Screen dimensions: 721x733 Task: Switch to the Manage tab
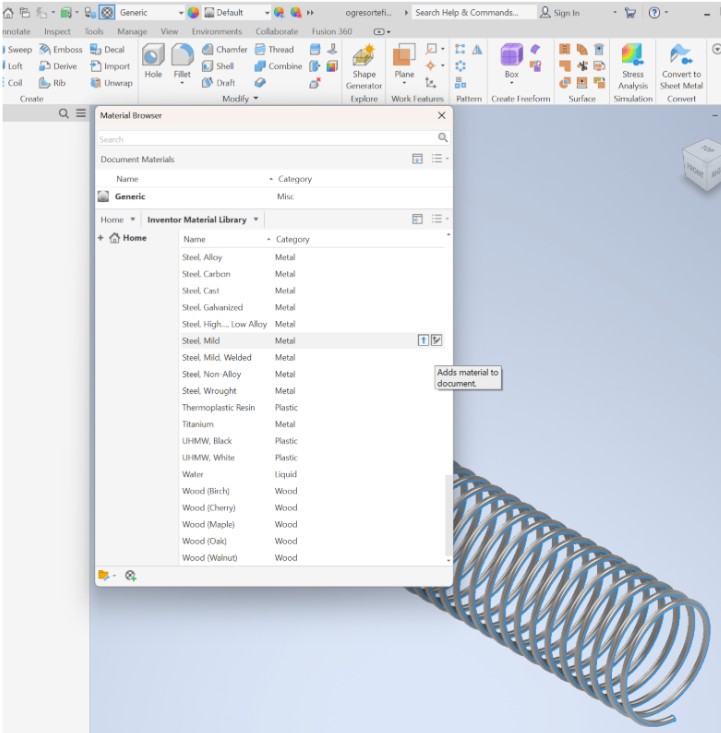pos(132,31)
